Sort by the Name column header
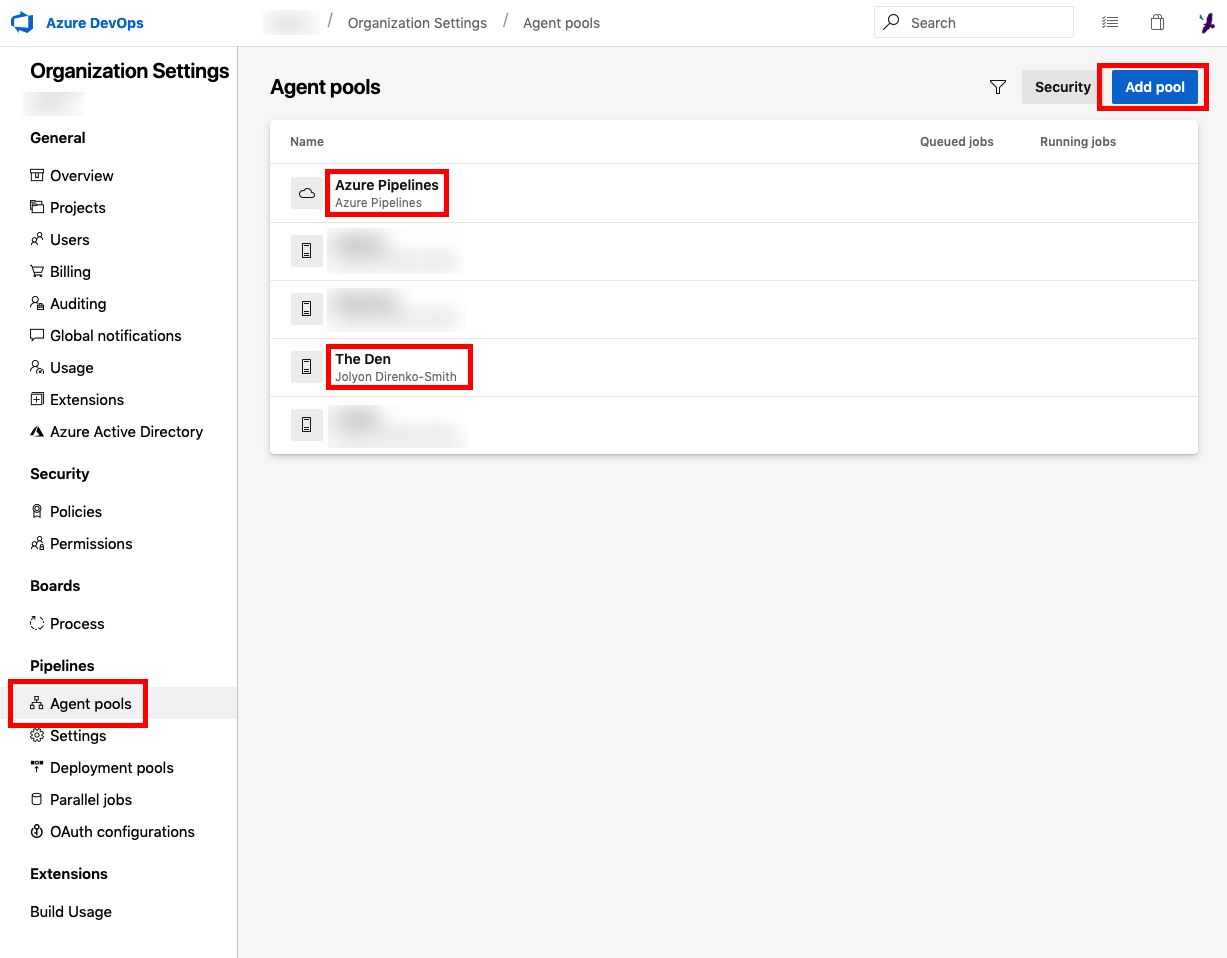The height and width of the screenshot is (958, 1227). point(307,142)
